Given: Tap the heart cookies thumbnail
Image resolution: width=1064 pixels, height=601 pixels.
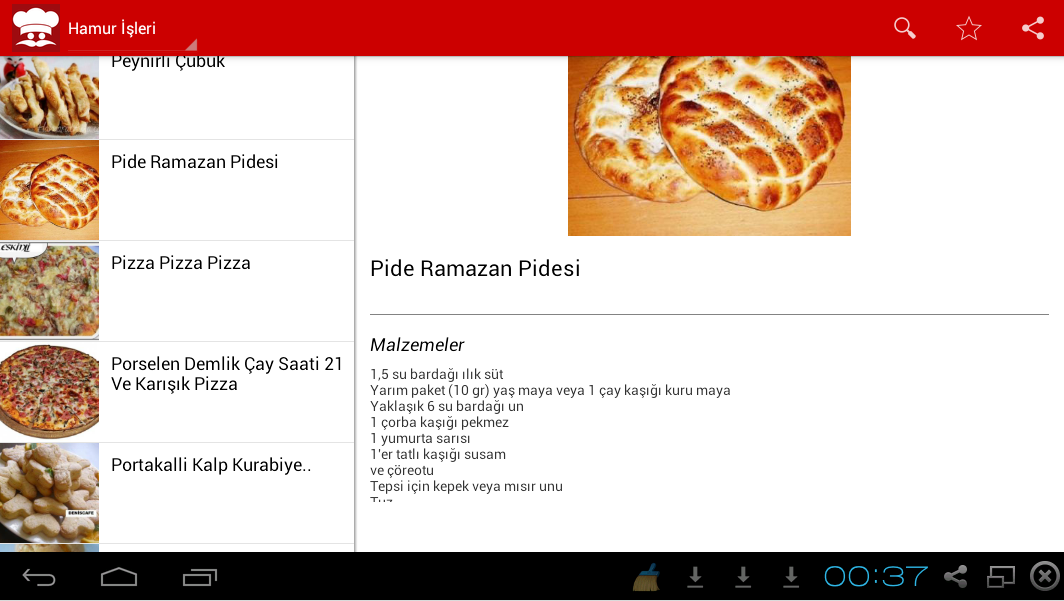Looking at the screenshot, I should [x=50, y=493].
